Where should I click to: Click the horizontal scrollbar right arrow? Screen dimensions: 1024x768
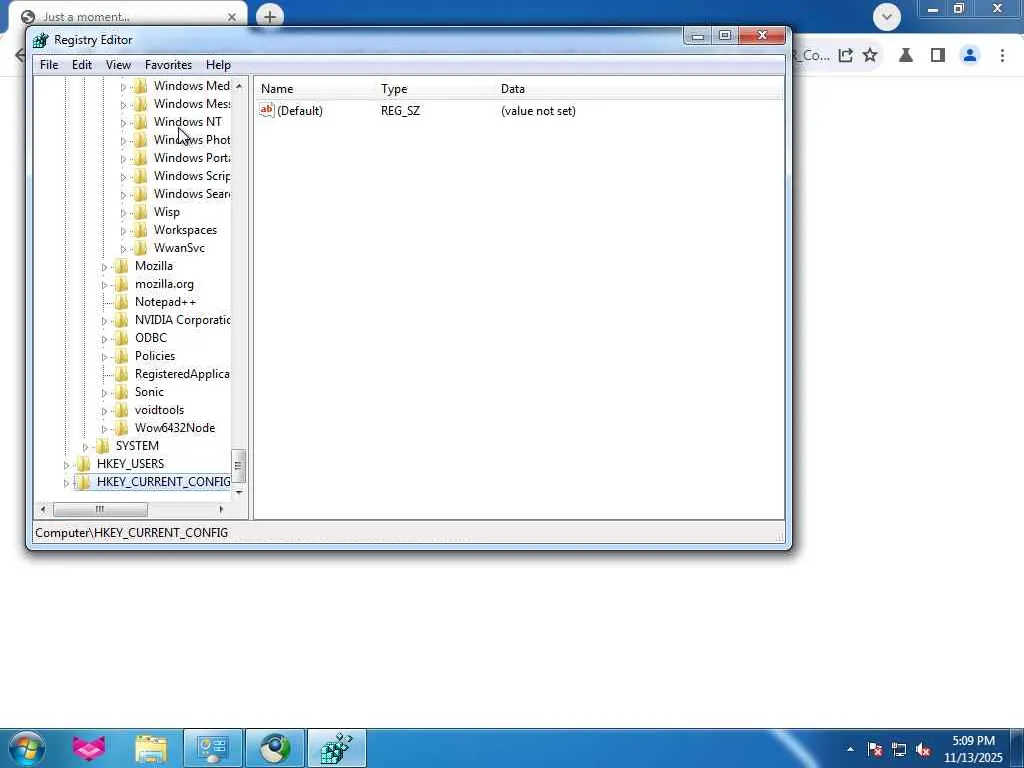(x=221, y=509)
